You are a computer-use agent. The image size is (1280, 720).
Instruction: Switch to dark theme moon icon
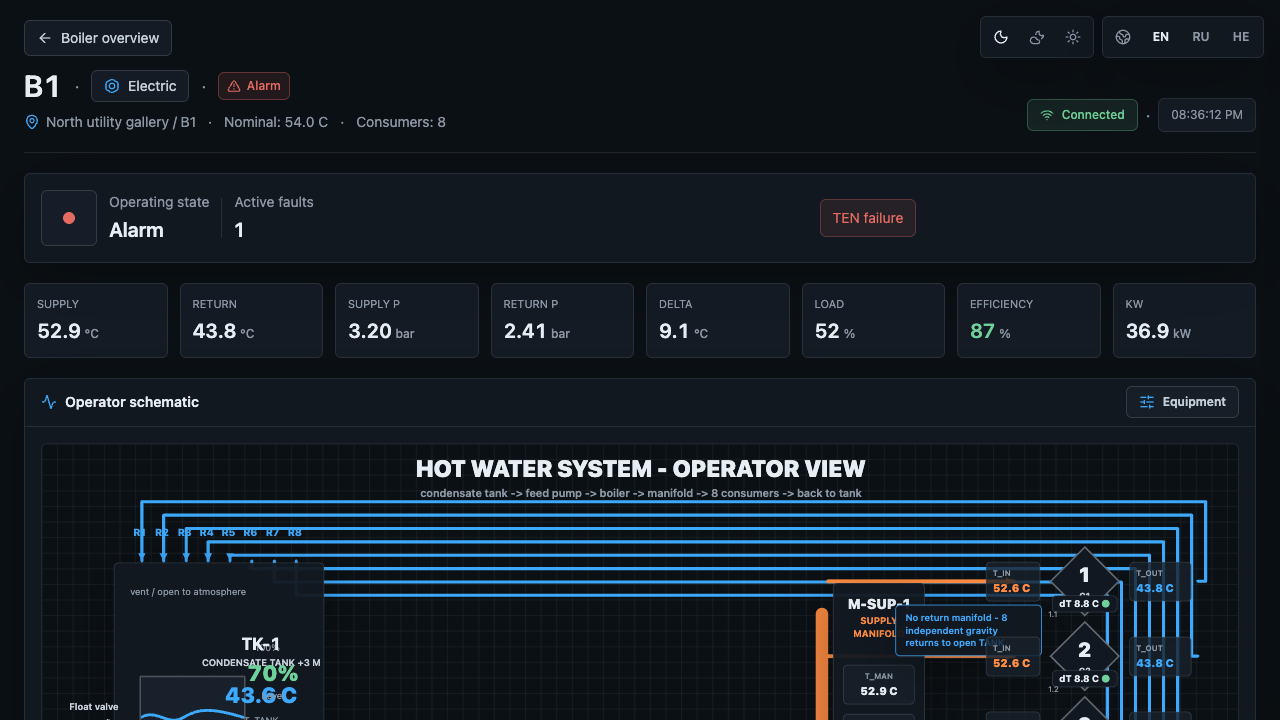coord(1001,37)
